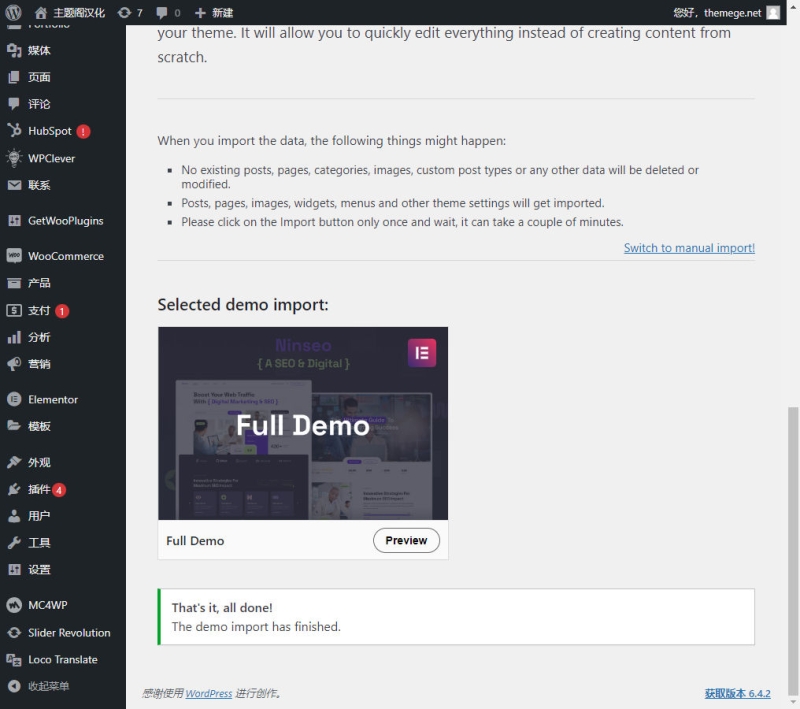This screenshot has height=709, width=800.
Task: Click the HubSpot sprocket icon
Action: coord(14,131)
